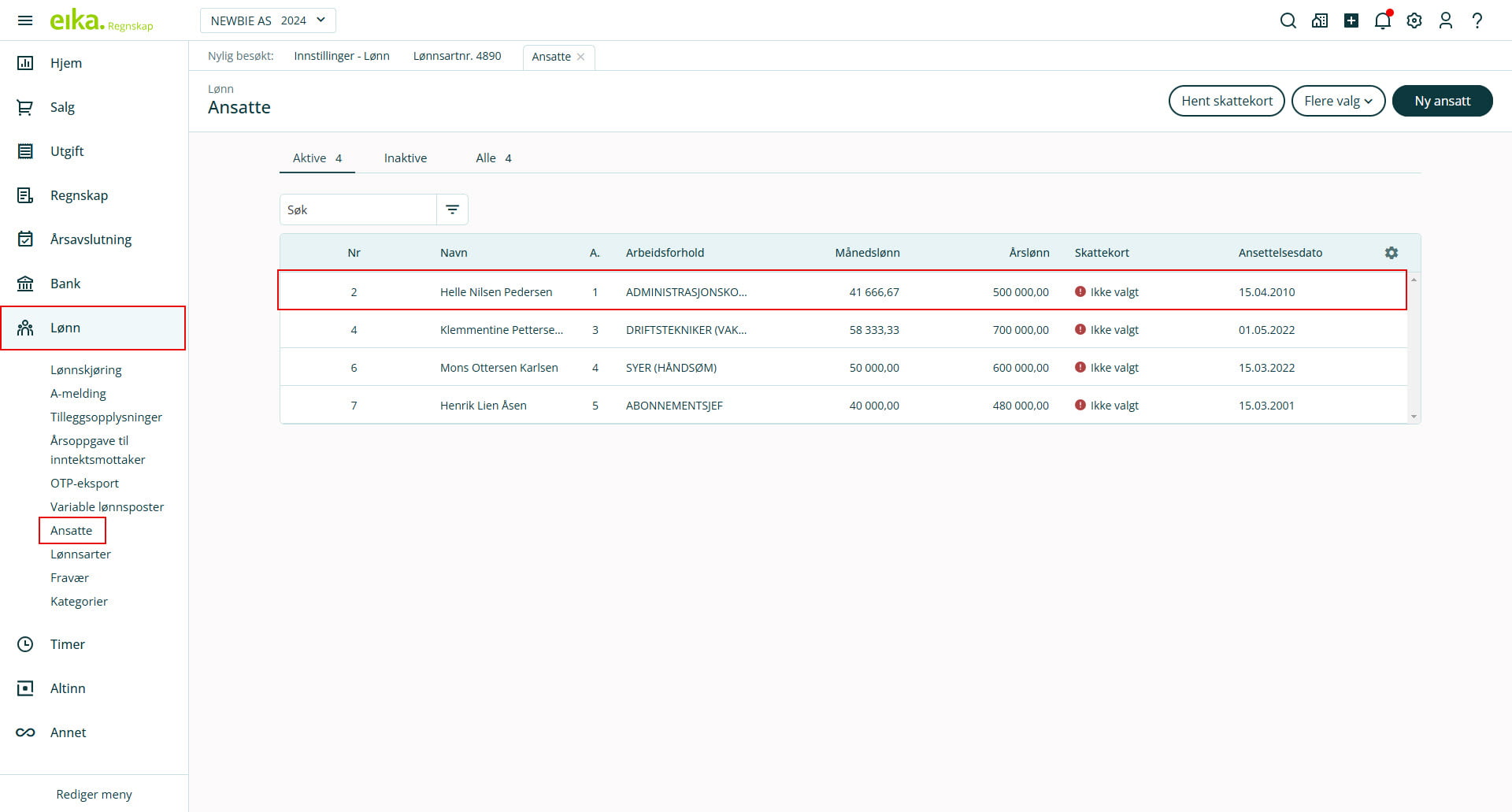Open the notifications bell

[x=1382, y=20]
